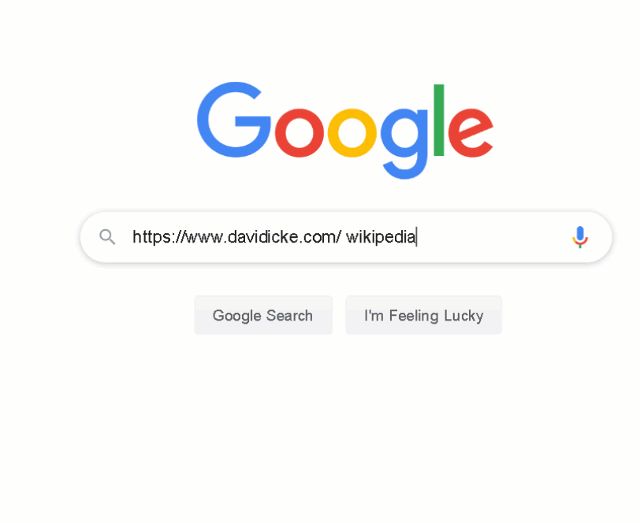640x523 pixels.
Task: Focus the search box with the typed query
Action: pos(346,237)
